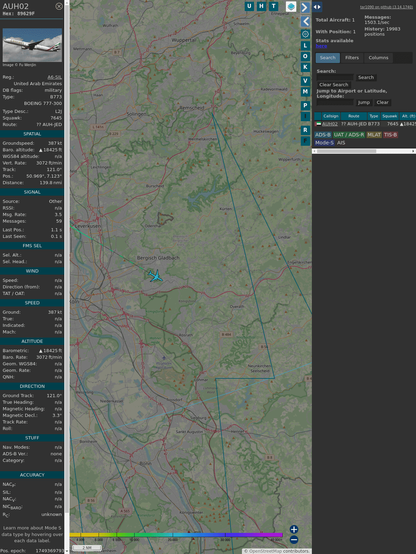The height and width of the screenshot is (554, 416).
Task: Switch to the Columns tab
Action: click(x=378, y=58)
